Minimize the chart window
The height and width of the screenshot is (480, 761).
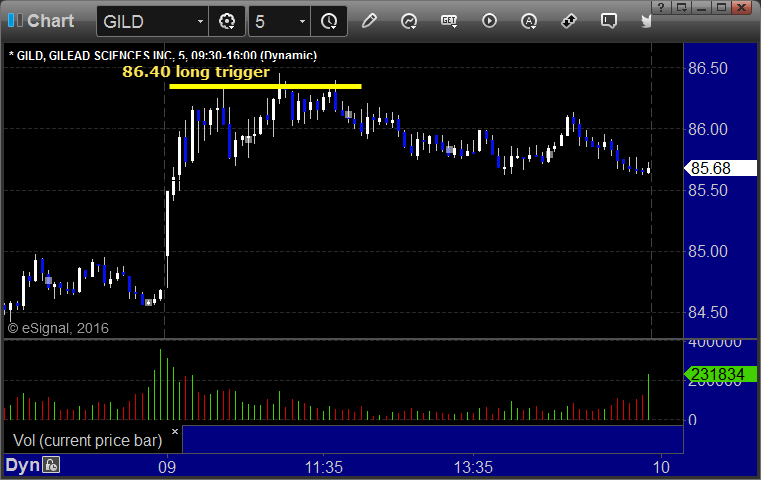coord(701,7)
